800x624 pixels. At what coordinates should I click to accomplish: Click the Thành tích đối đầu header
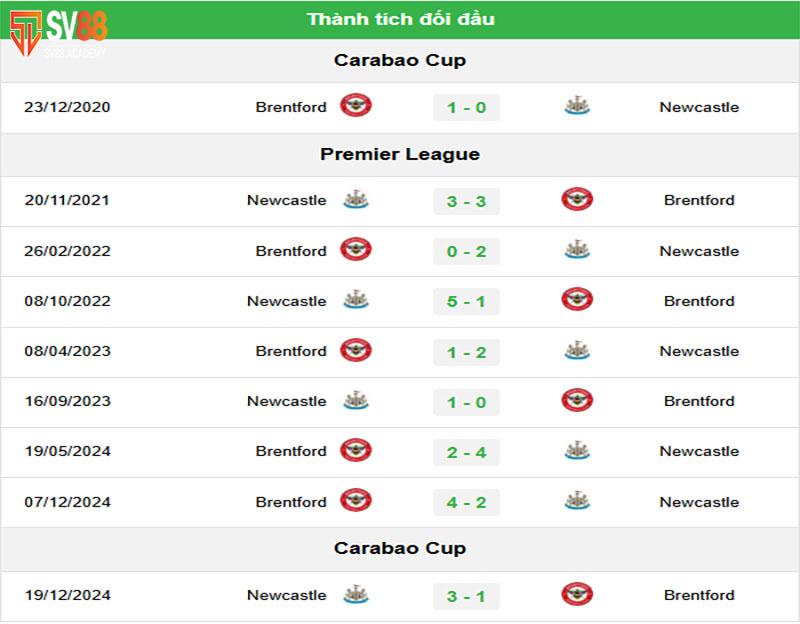pos(400,19)
